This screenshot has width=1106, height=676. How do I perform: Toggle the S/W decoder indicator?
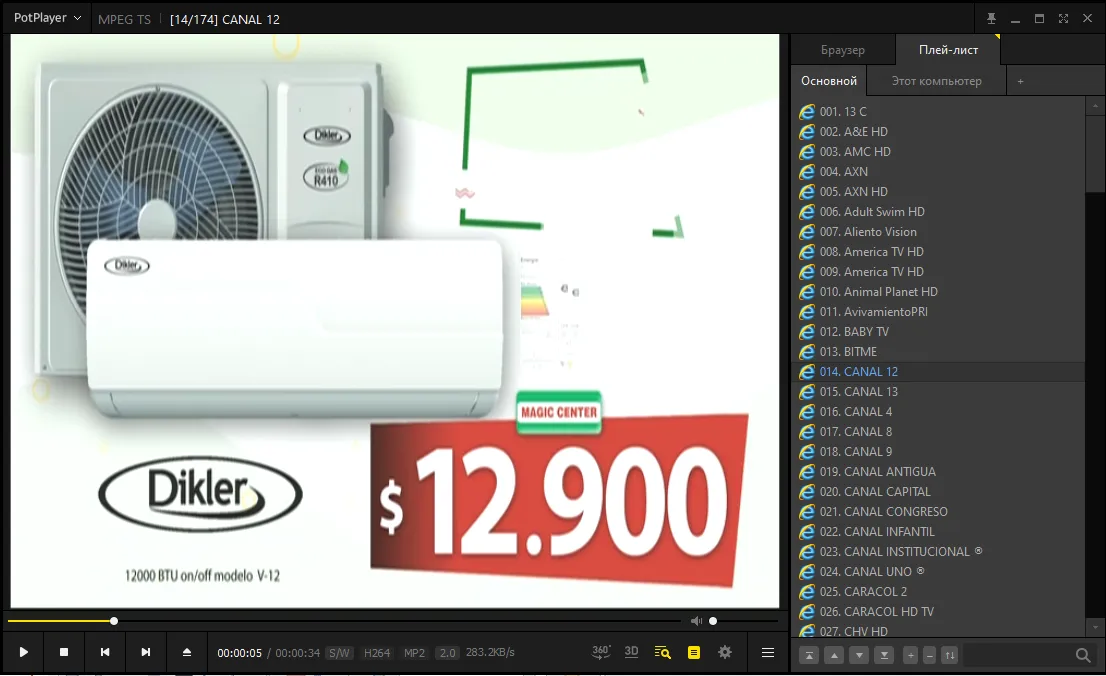339,653
